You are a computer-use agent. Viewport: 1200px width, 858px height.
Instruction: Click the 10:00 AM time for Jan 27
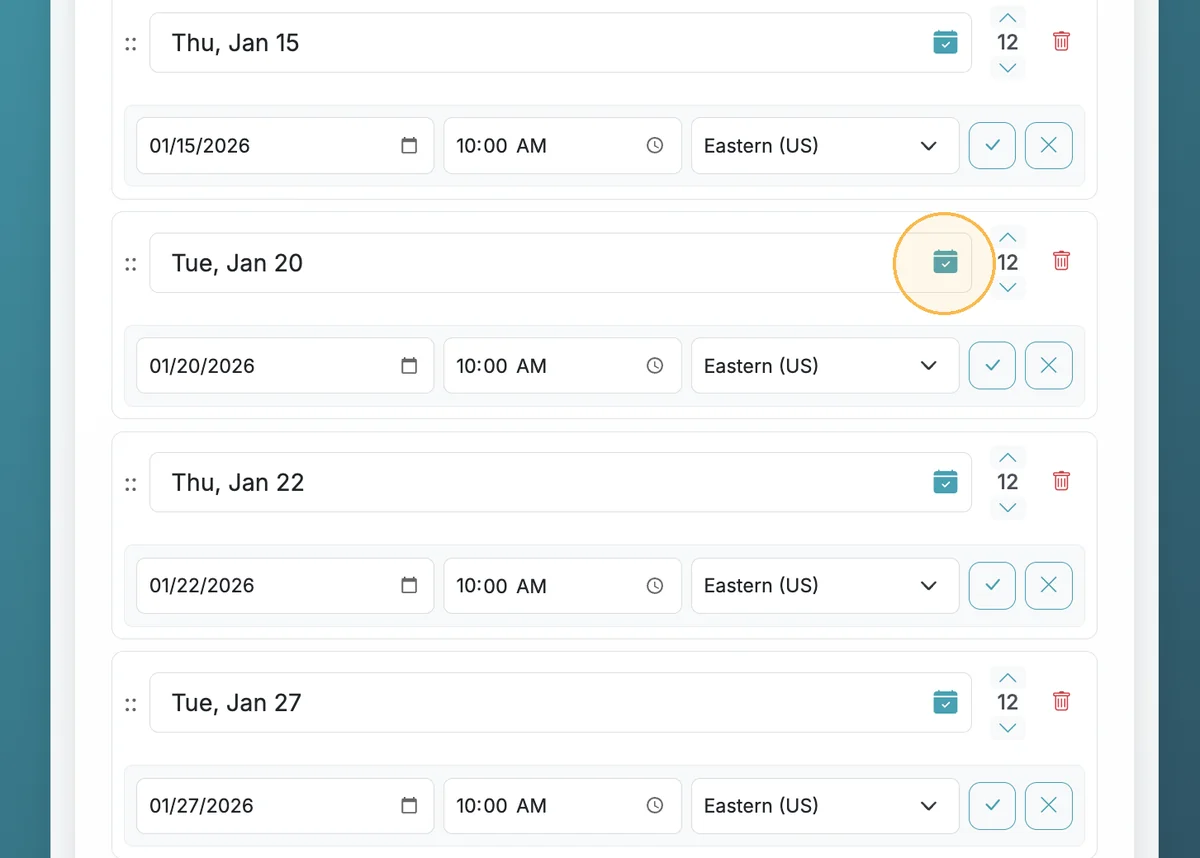501,806
